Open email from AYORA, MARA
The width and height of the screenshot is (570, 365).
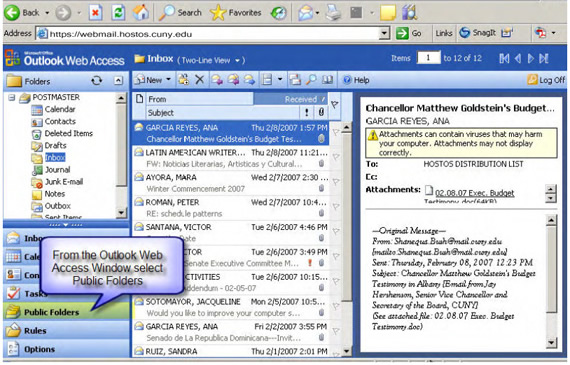231,183
